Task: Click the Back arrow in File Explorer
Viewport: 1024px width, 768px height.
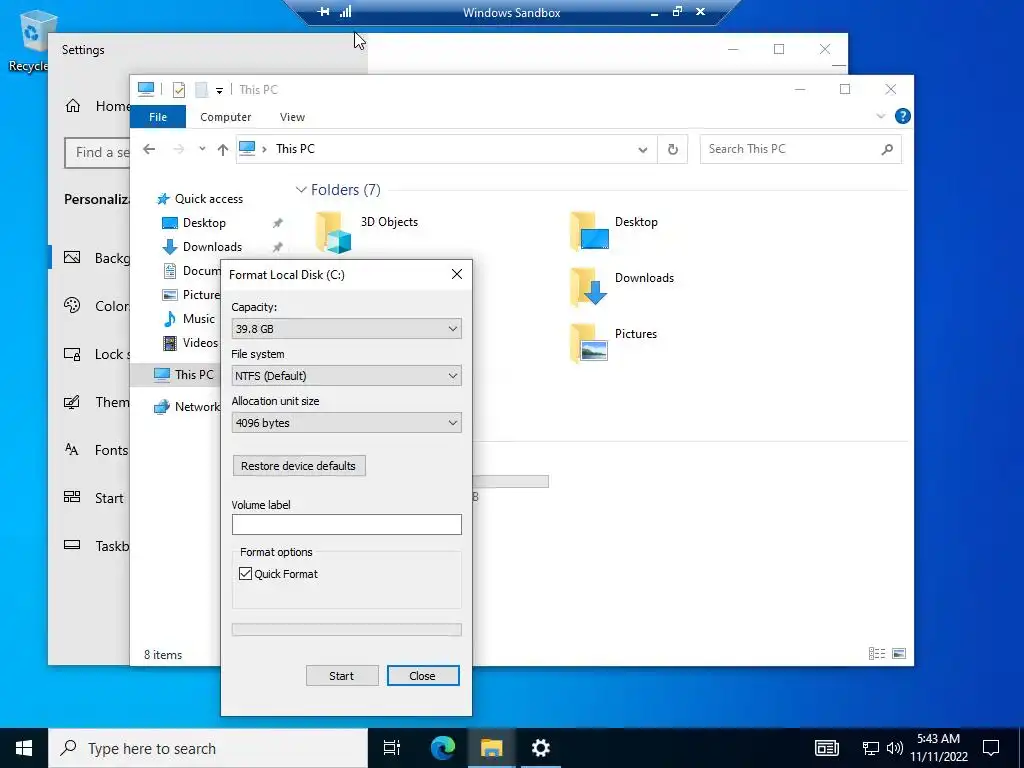Action: coord(150,149)
